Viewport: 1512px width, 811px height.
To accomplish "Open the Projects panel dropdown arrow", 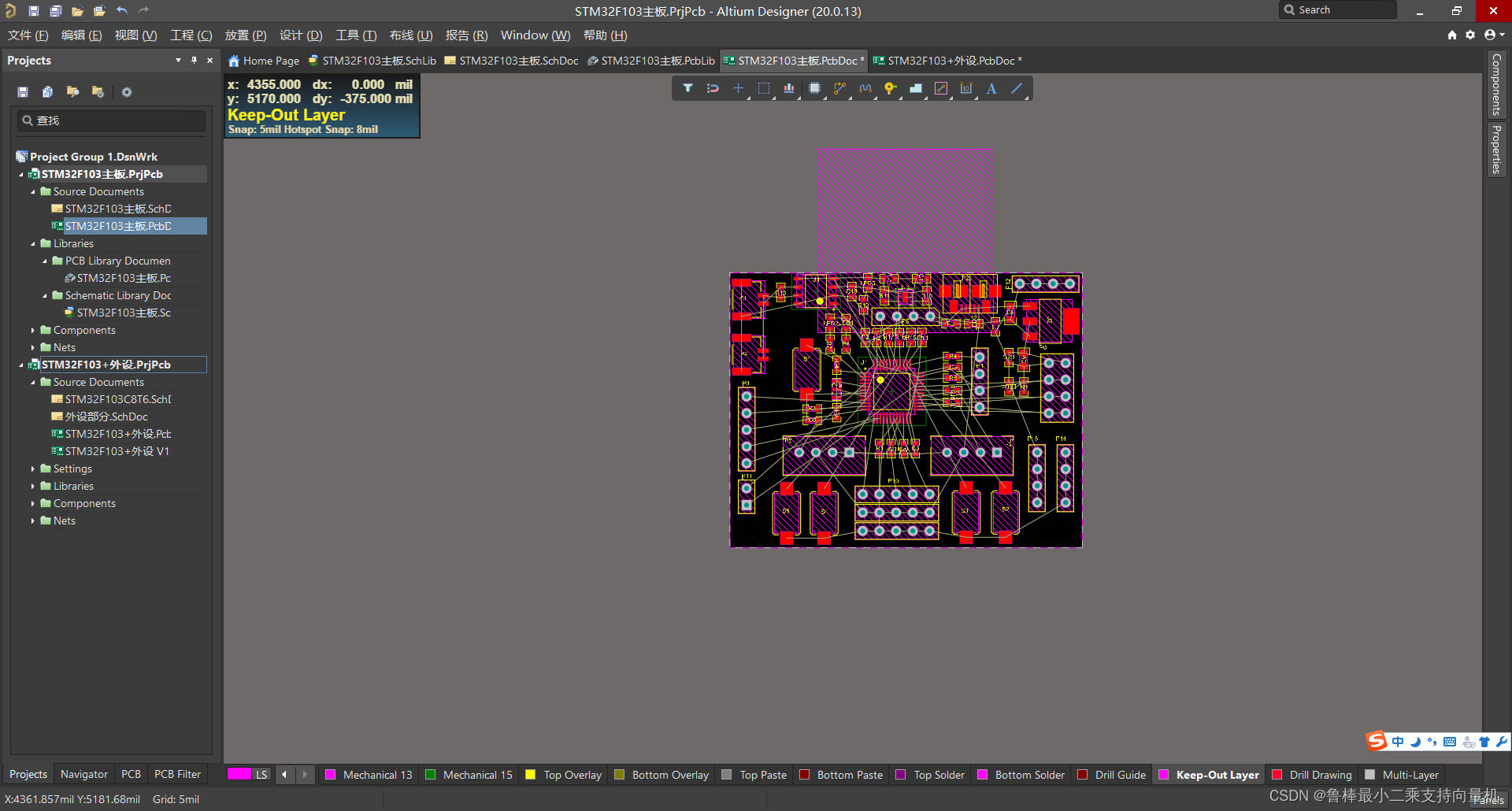I will click(x=178, y=60).
